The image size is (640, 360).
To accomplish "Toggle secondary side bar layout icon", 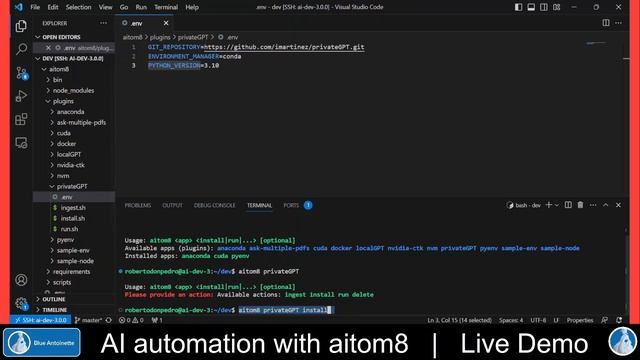I will (x=544, y=7).
